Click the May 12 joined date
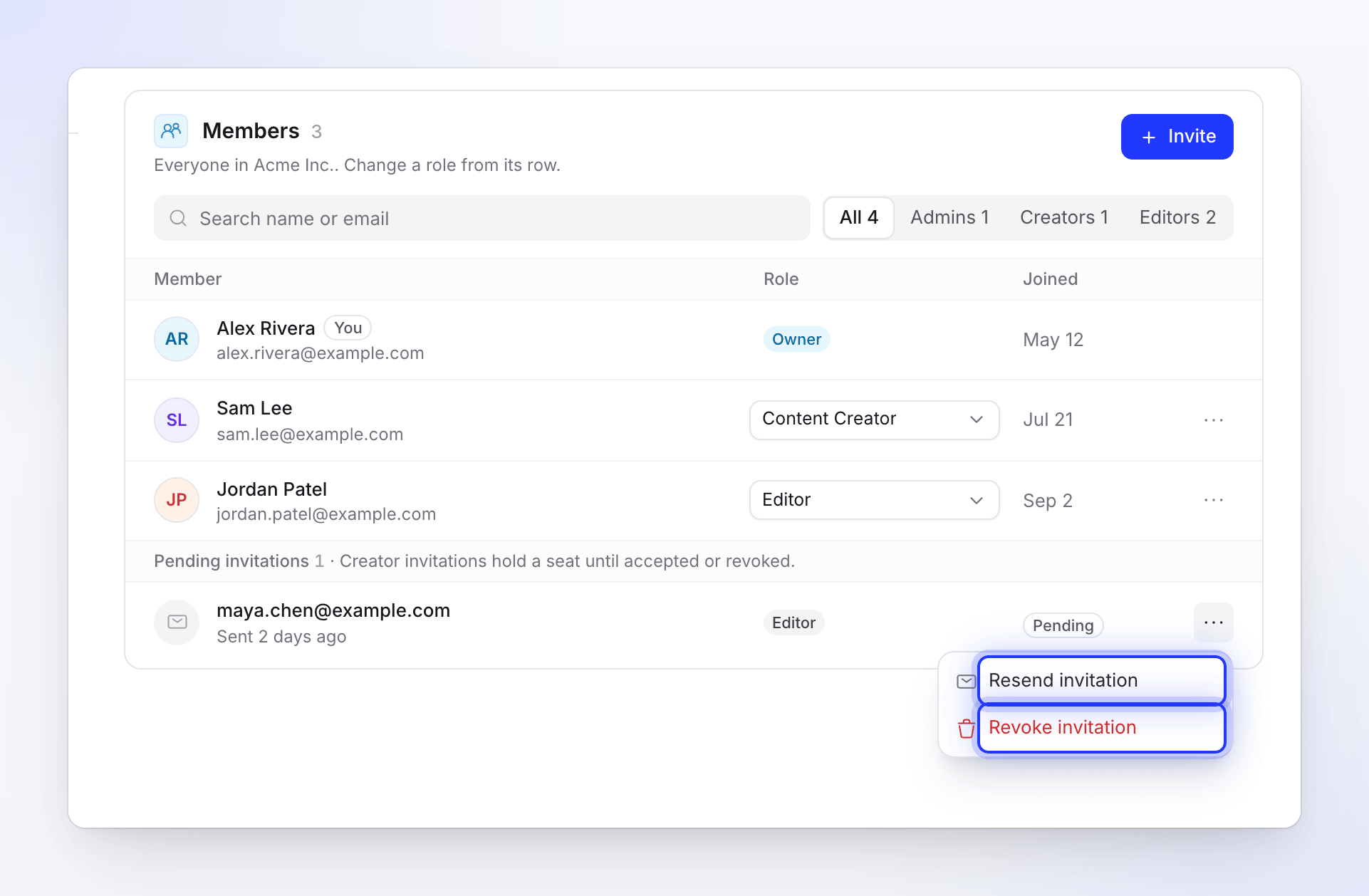 (x=1053, y=340)
